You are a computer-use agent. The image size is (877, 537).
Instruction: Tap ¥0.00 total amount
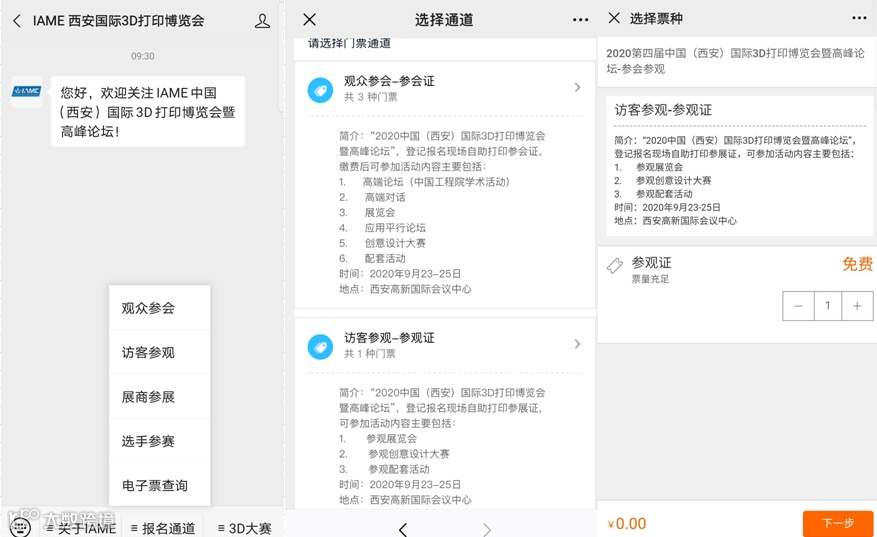[626, 524]
